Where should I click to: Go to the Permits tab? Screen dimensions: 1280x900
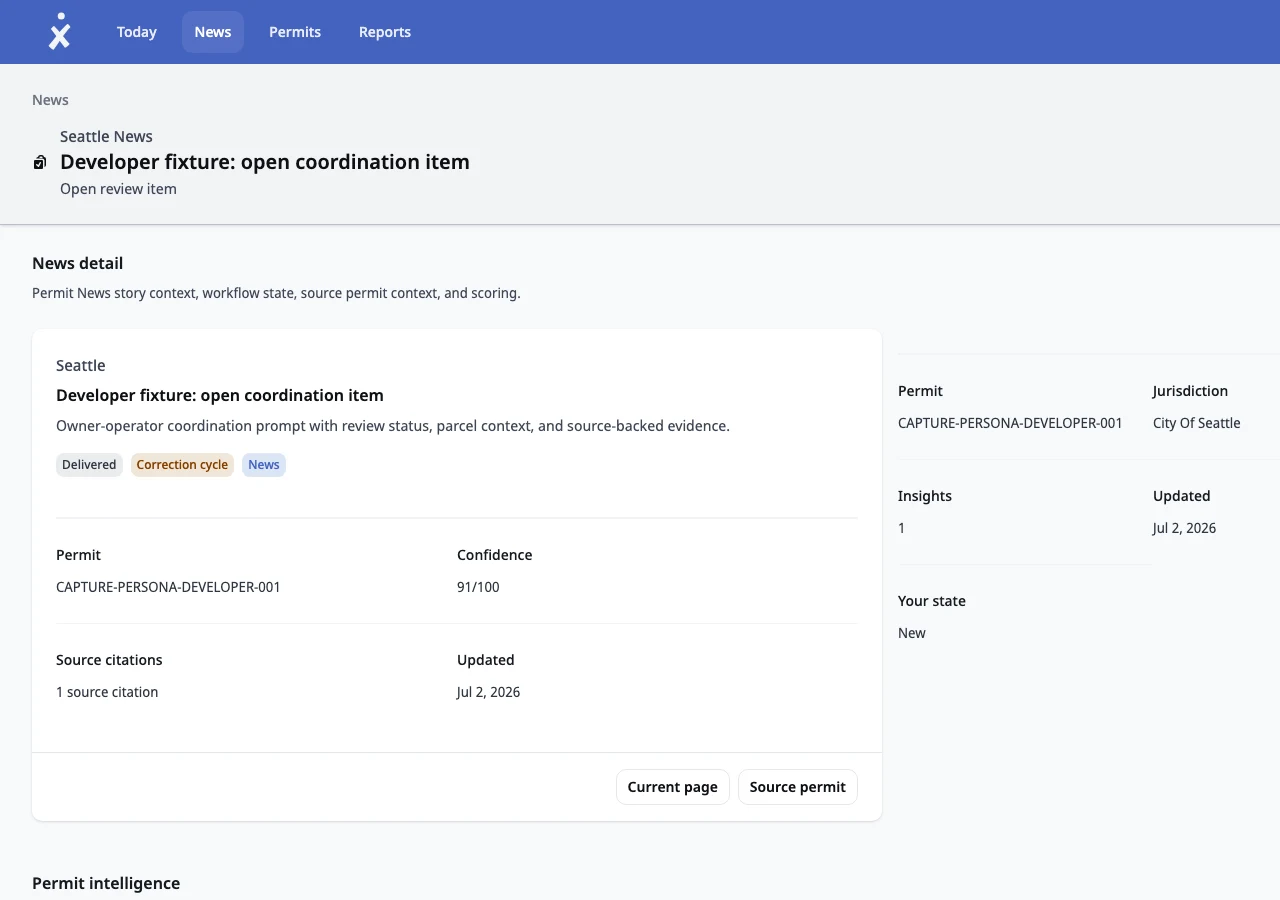295,32
